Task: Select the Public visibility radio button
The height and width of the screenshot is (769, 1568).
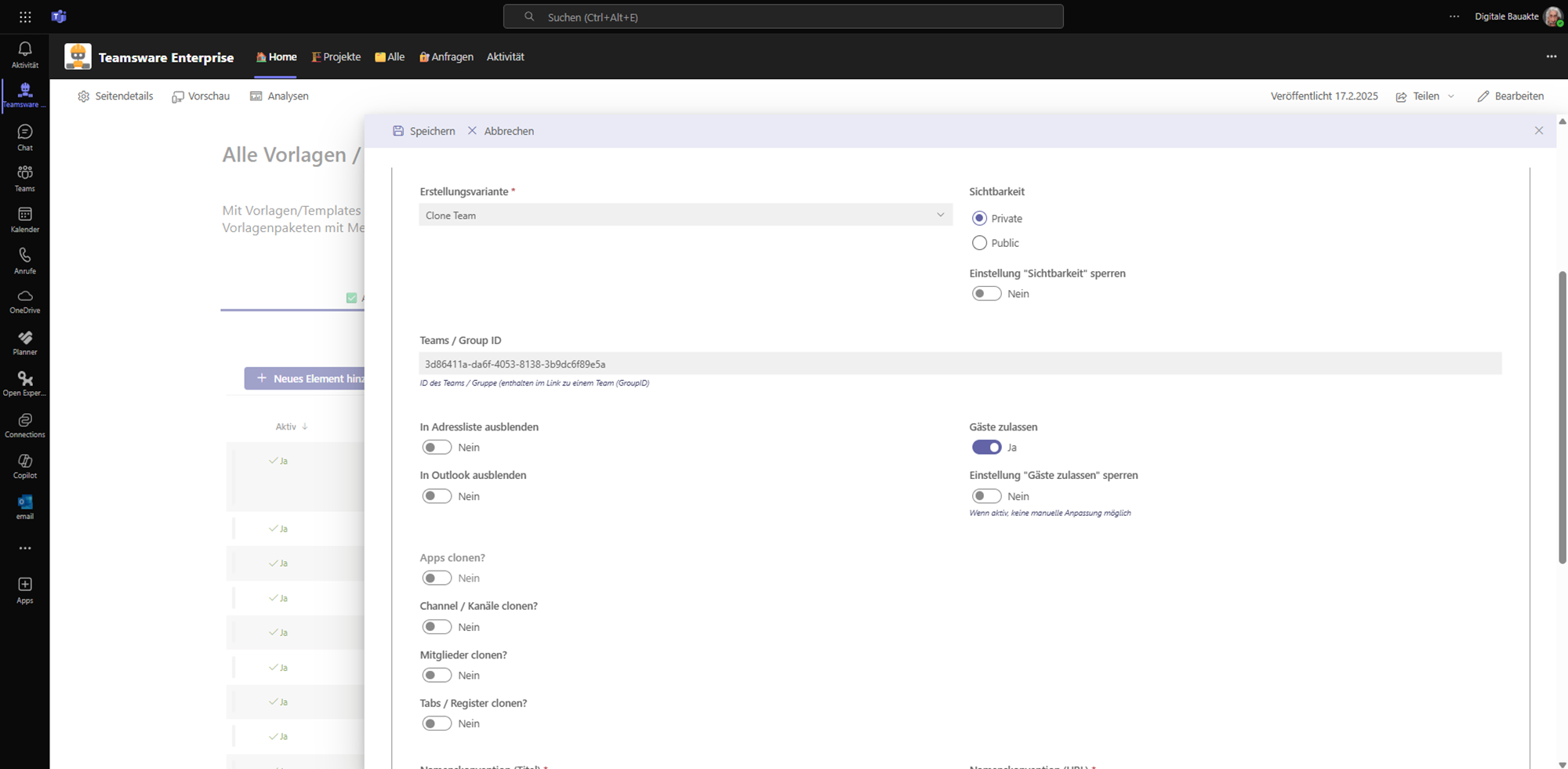Action: [979, 243]
